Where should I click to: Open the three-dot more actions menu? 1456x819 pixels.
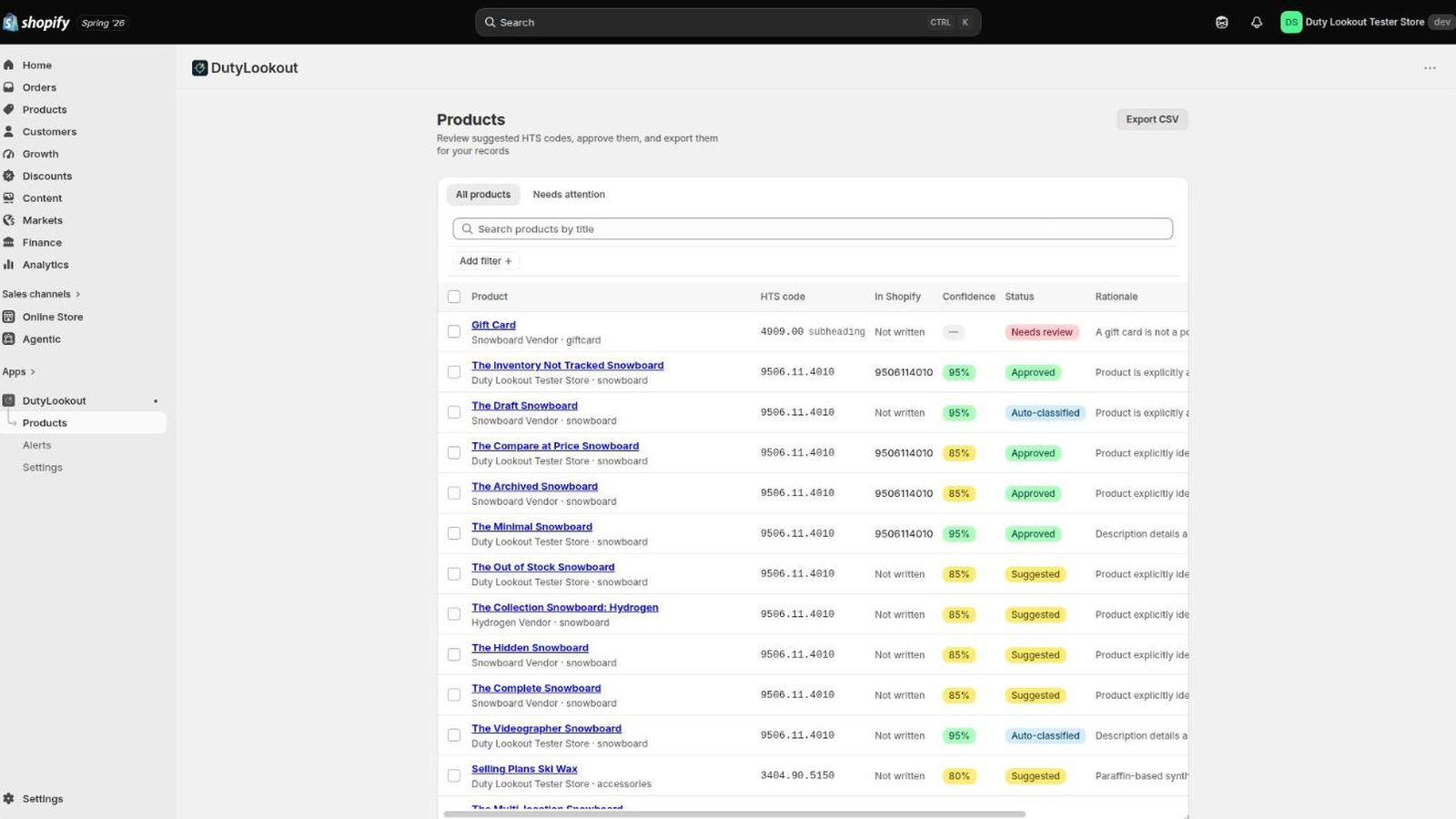pyautogui.click(x=1430, y=68)
